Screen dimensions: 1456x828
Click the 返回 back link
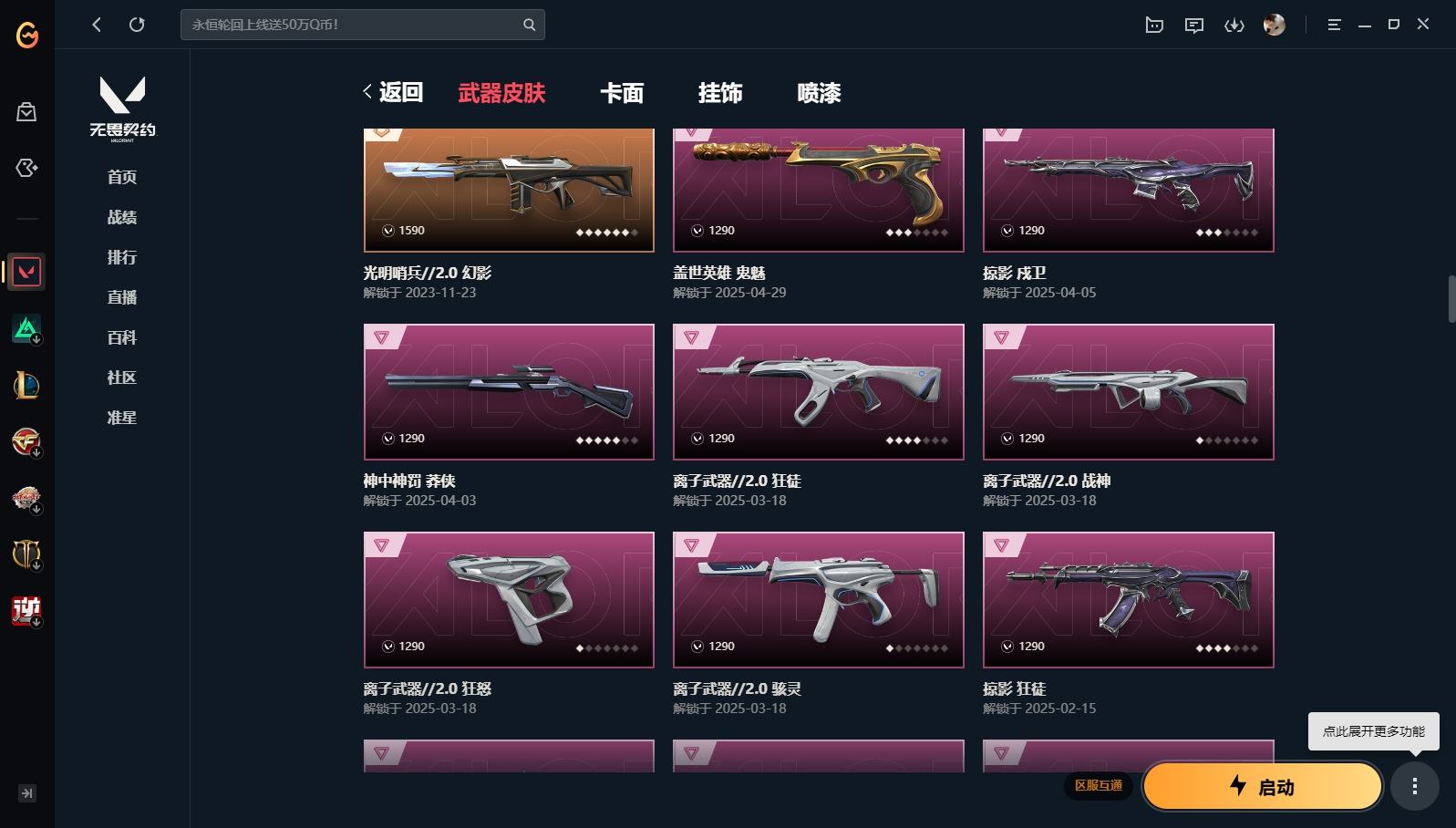(393, 92)
